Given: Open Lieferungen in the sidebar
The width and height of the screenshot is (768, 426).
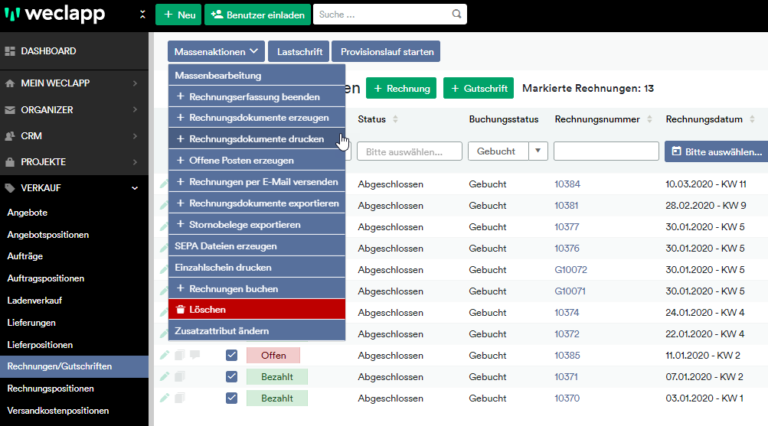Looking at the screenshot, I should [x=31, y=323].
